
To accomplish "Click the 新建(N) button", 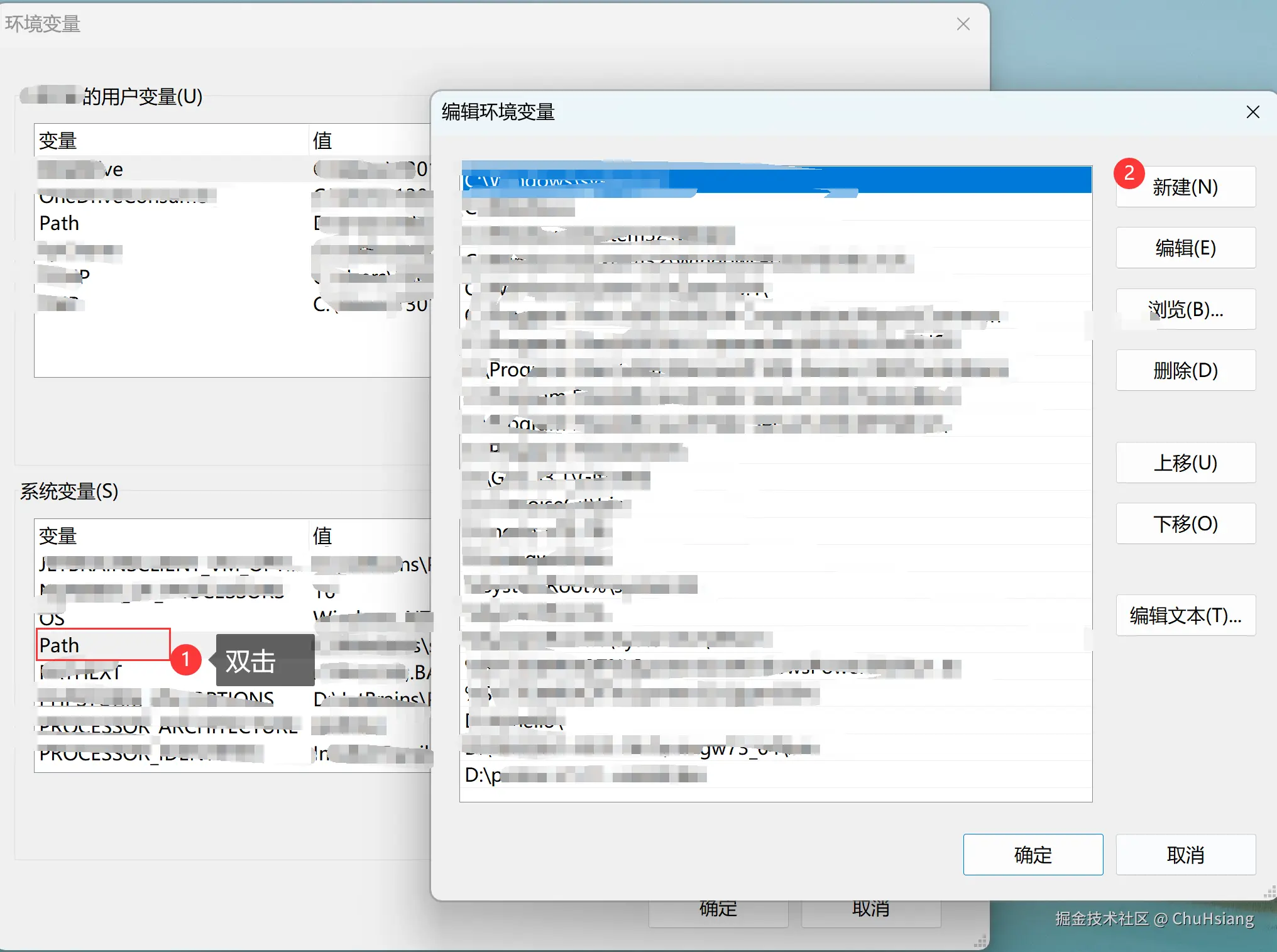I will 1185,187.
